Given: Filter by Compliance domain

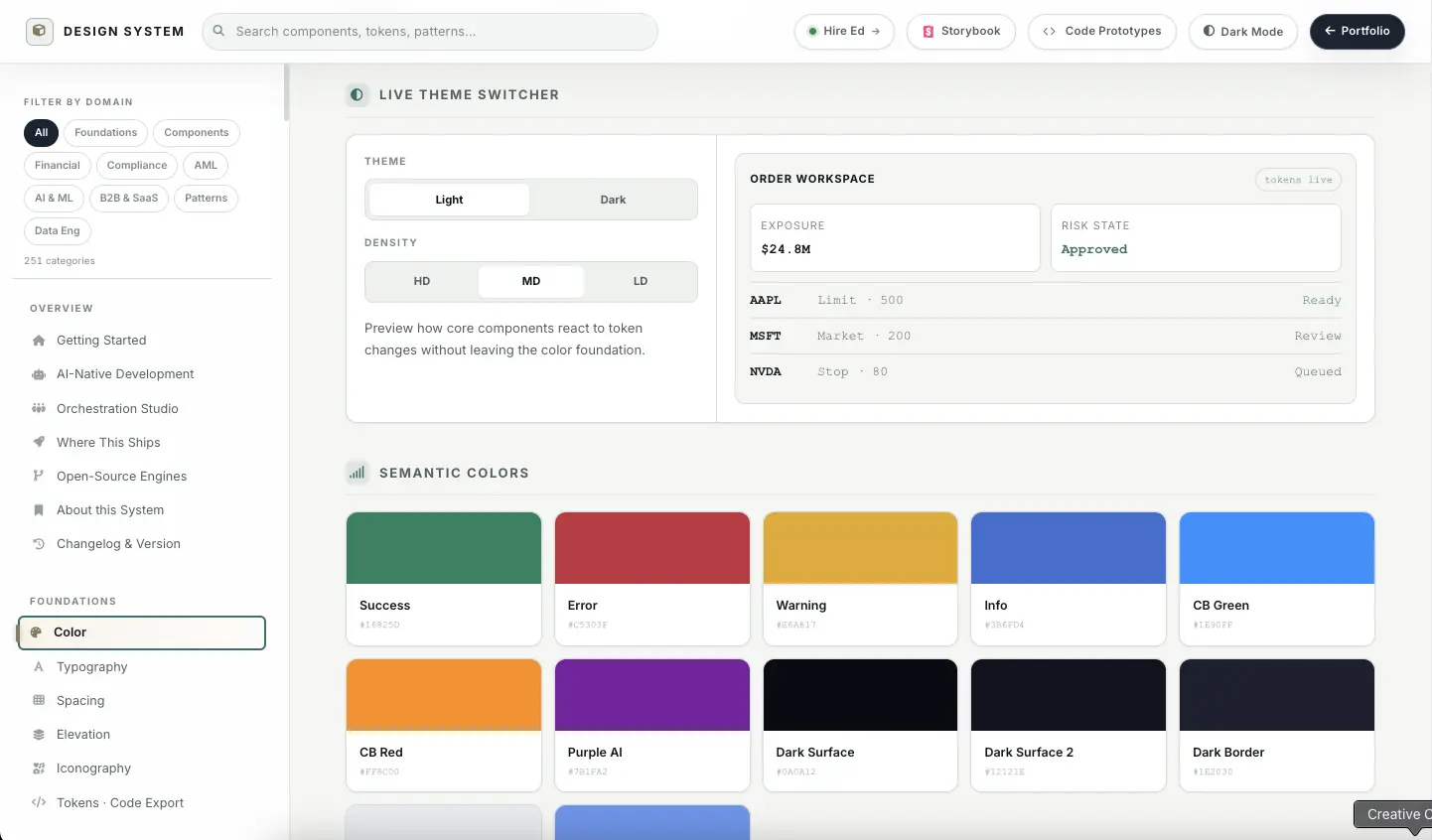Looking at the screenshot, I should click(x=137, y=165).
